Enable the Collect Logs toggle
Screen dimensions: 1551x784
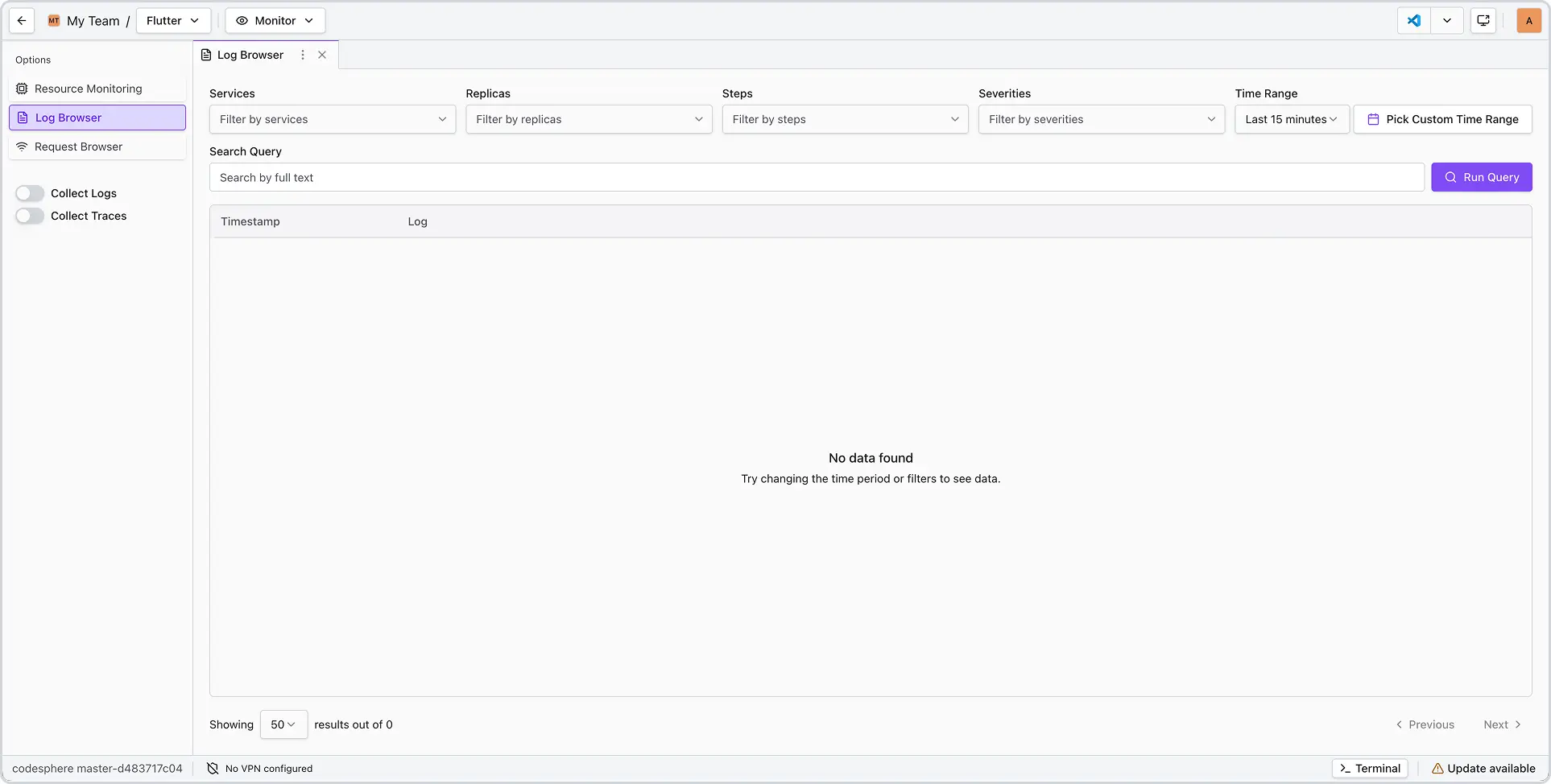coord(30,193)
